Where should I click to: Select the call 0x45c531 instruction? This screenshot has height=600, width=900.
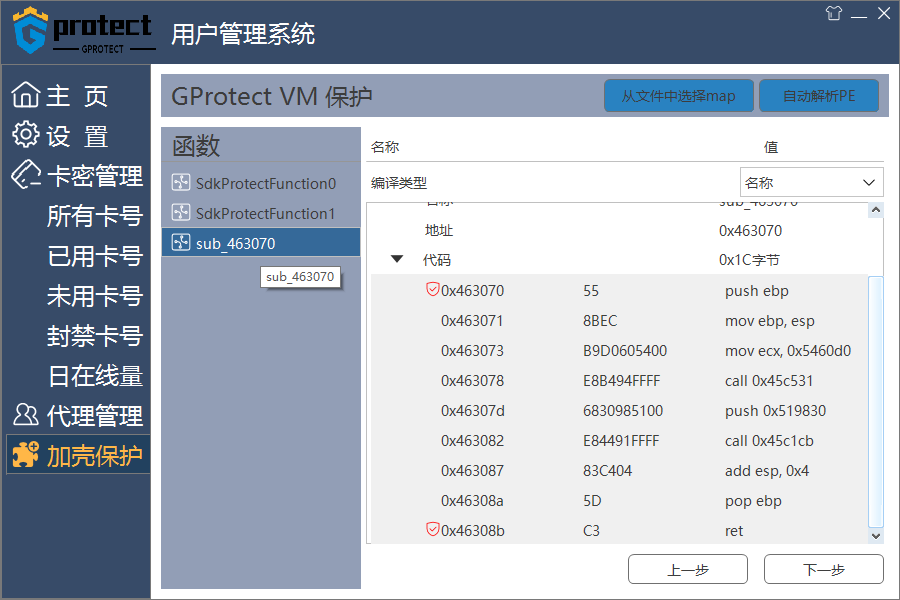tap(769, 380)
